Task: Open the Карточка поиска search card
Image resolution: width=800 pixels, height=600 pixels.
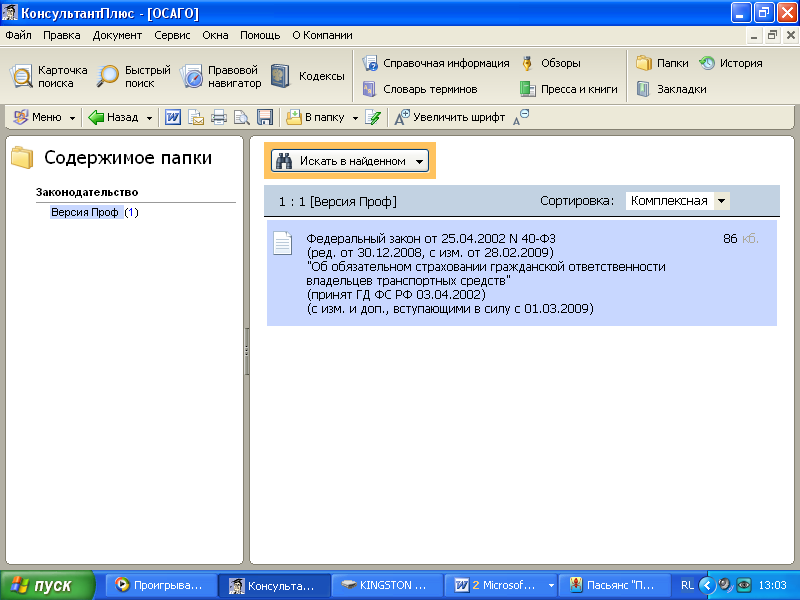Action: [x=49, y=77]
